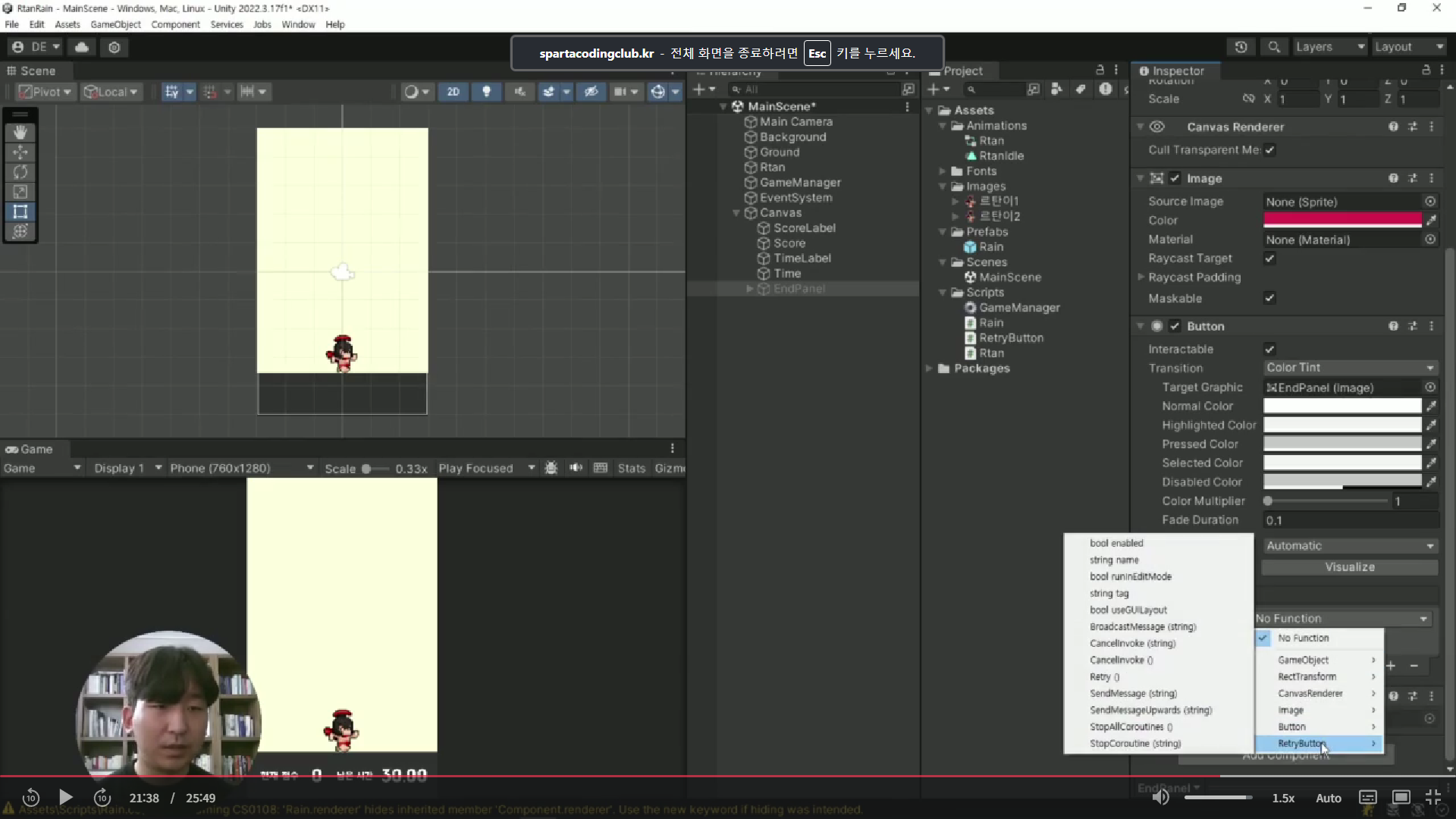Open the Navigation Automatic dropdown
This screenshot has width=1456, height=819.
click(1350, 546)
